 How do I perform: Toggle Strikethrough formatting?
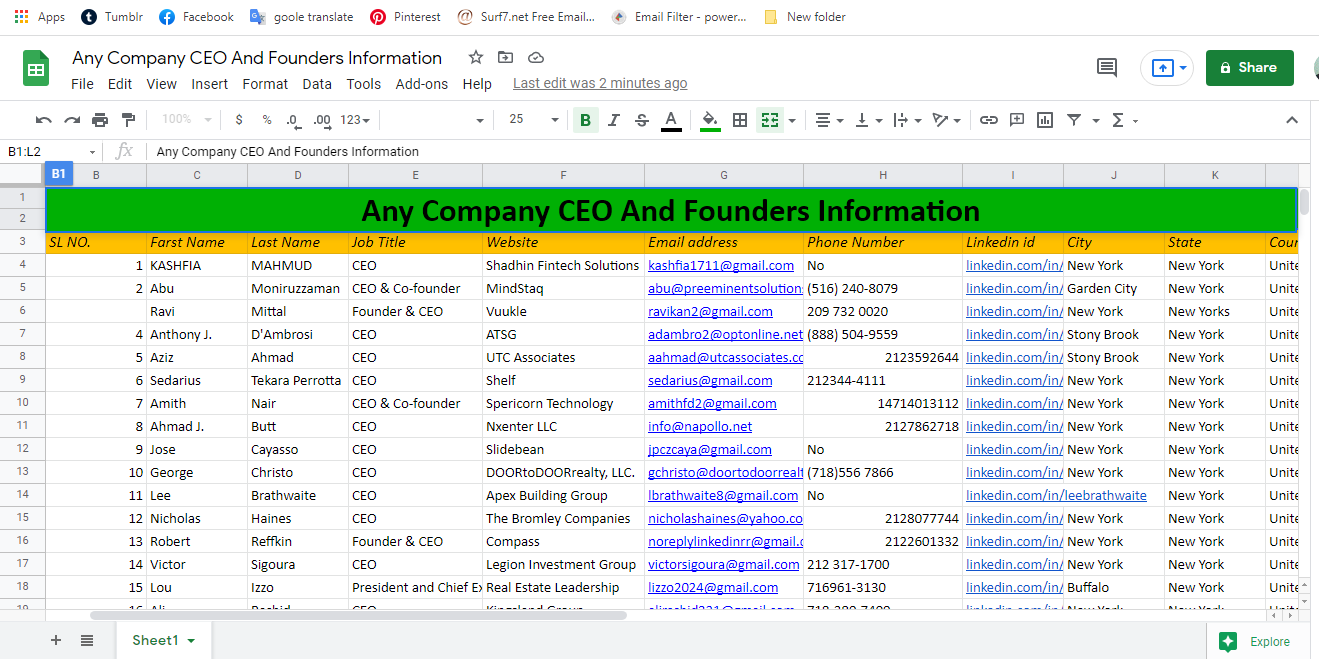click(642, 120)
